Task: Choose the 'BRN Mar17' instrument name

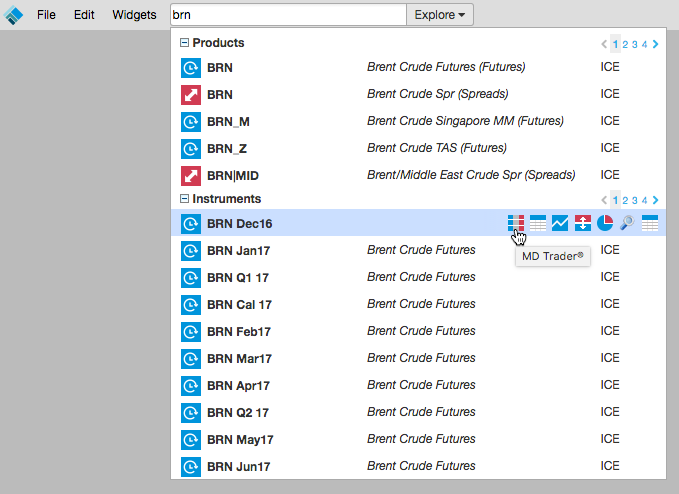Action: [239, 358]
